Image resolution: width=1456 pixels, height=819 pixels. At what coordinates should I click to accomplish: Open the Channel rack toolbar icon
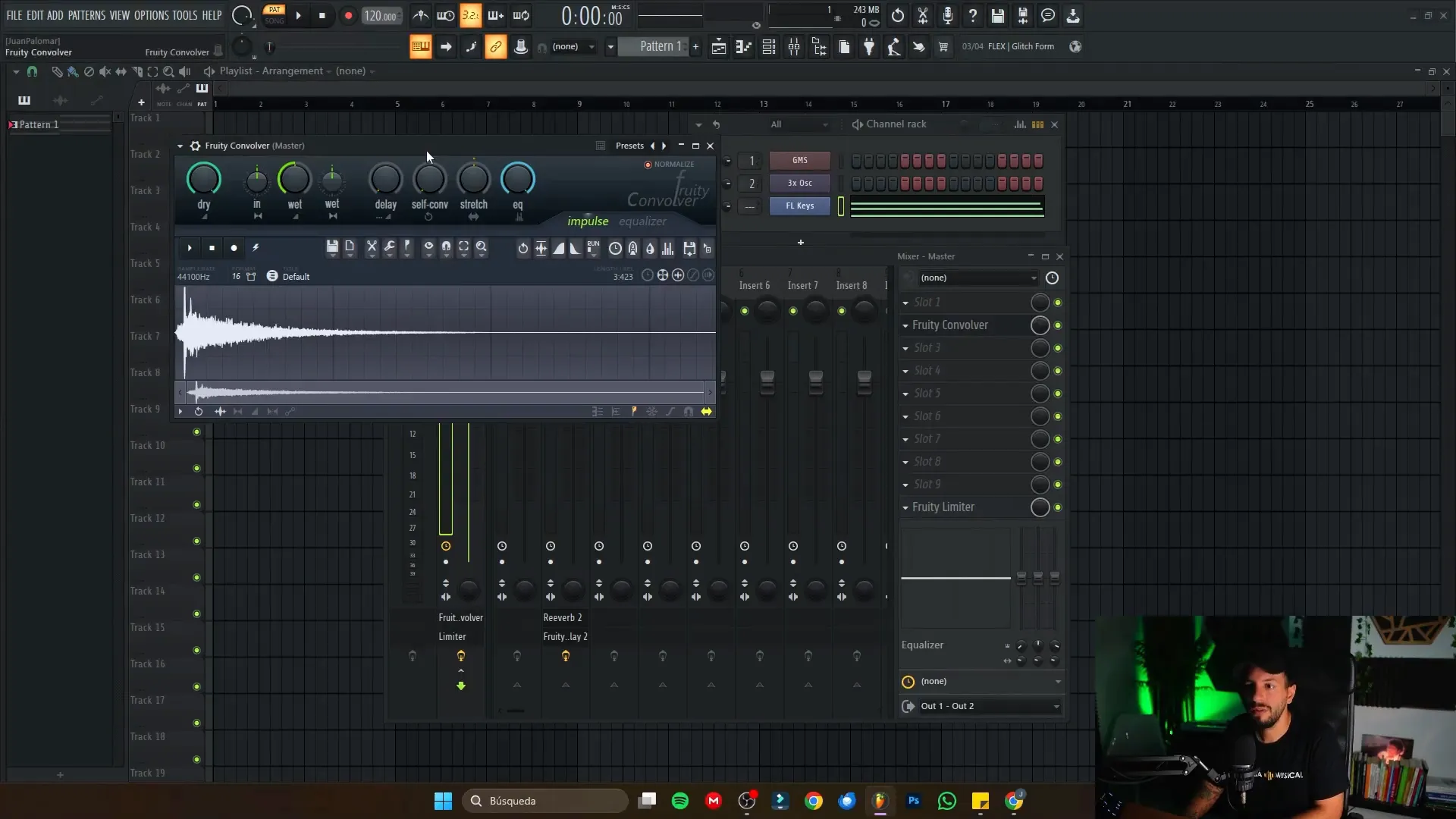tap(769, 47)
